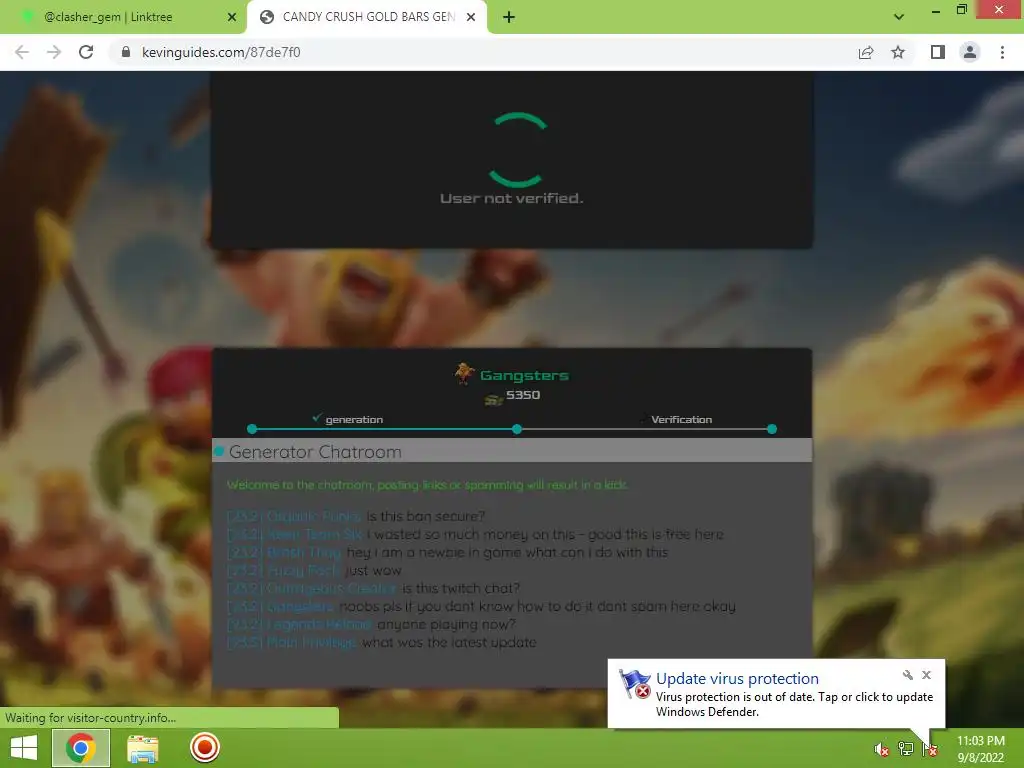Click chat message 'is this twitch chat?'
The height and width of the screenshot is (768, 1024).
point(461,588)
